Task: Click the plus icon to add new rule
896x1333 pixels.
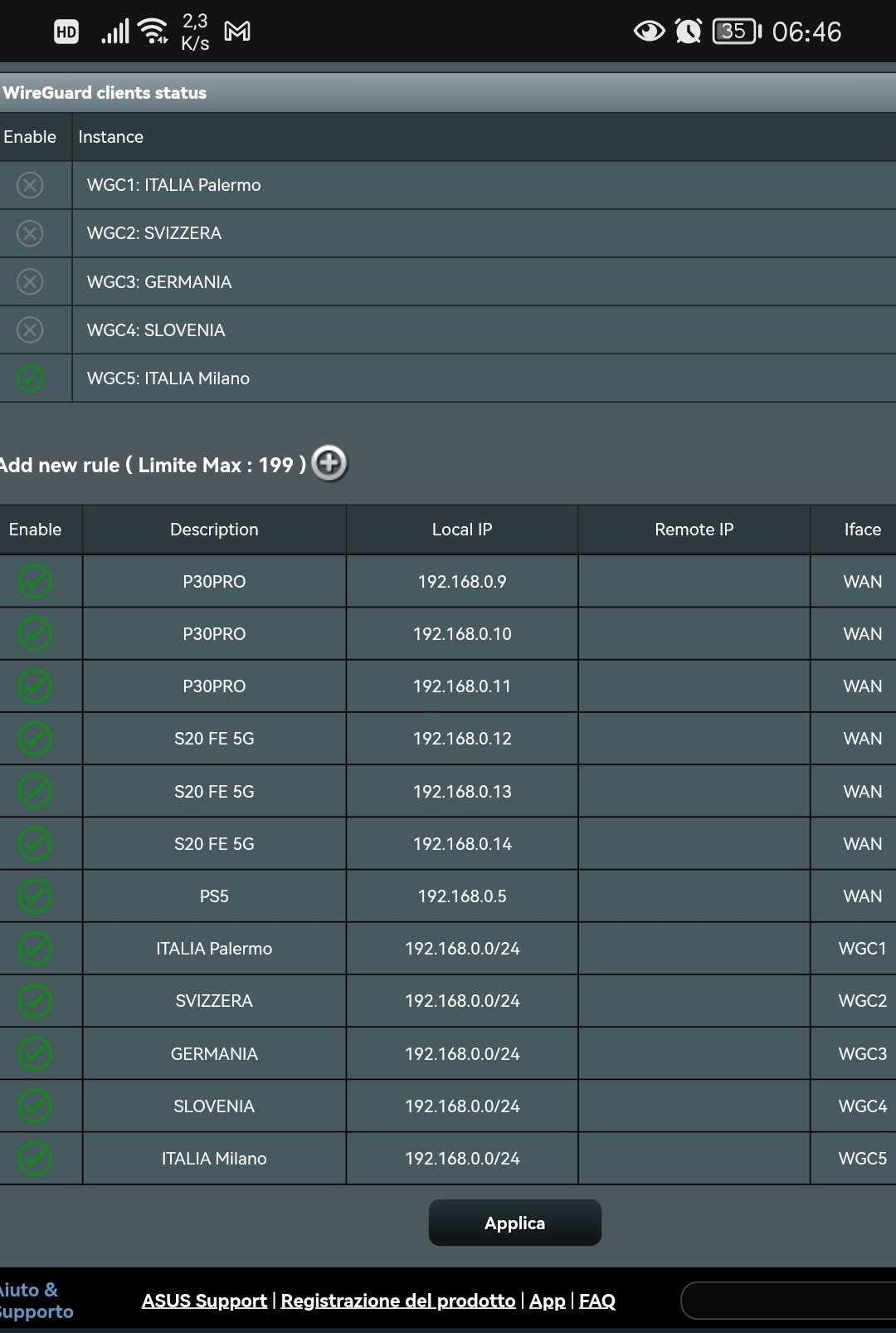Action: [329, 463]
